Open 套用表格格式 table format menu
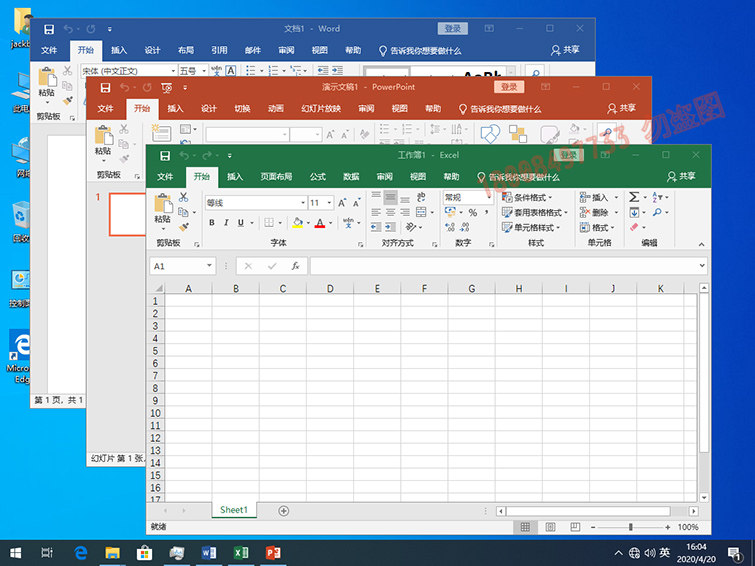This screenshot has height=566, width=755. 535,212
